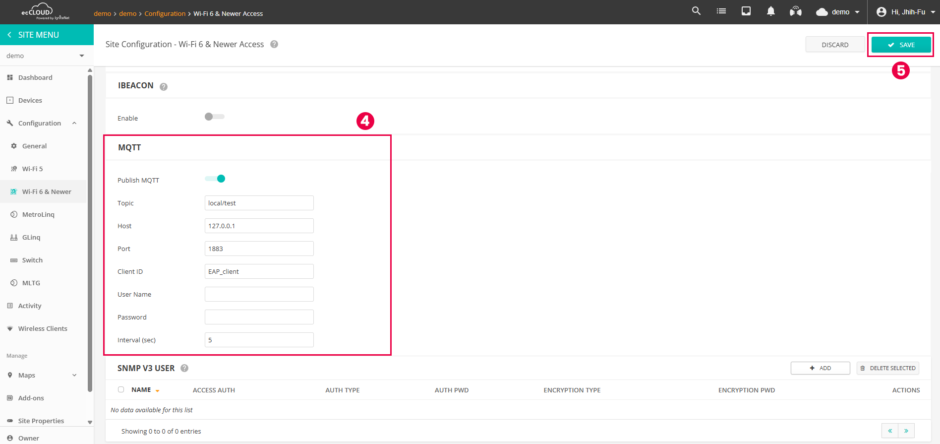Click the SAVE button
The height and width of the screenshot is (444, 940).
901,45
